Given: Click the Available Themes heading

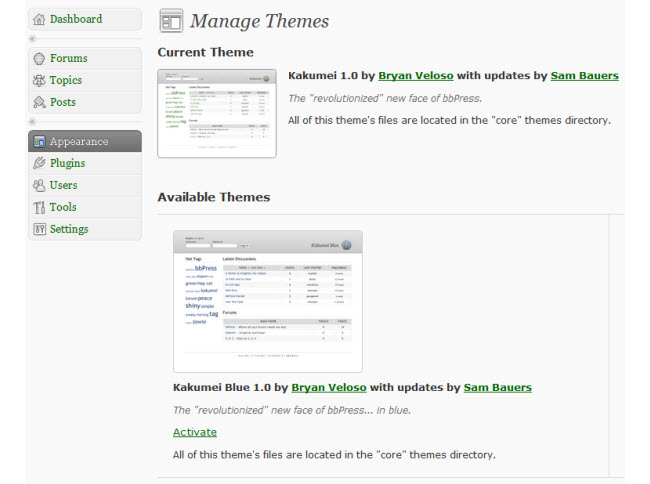Looking at the screenshot, I should pyautogui.click(x=214, y=197).
